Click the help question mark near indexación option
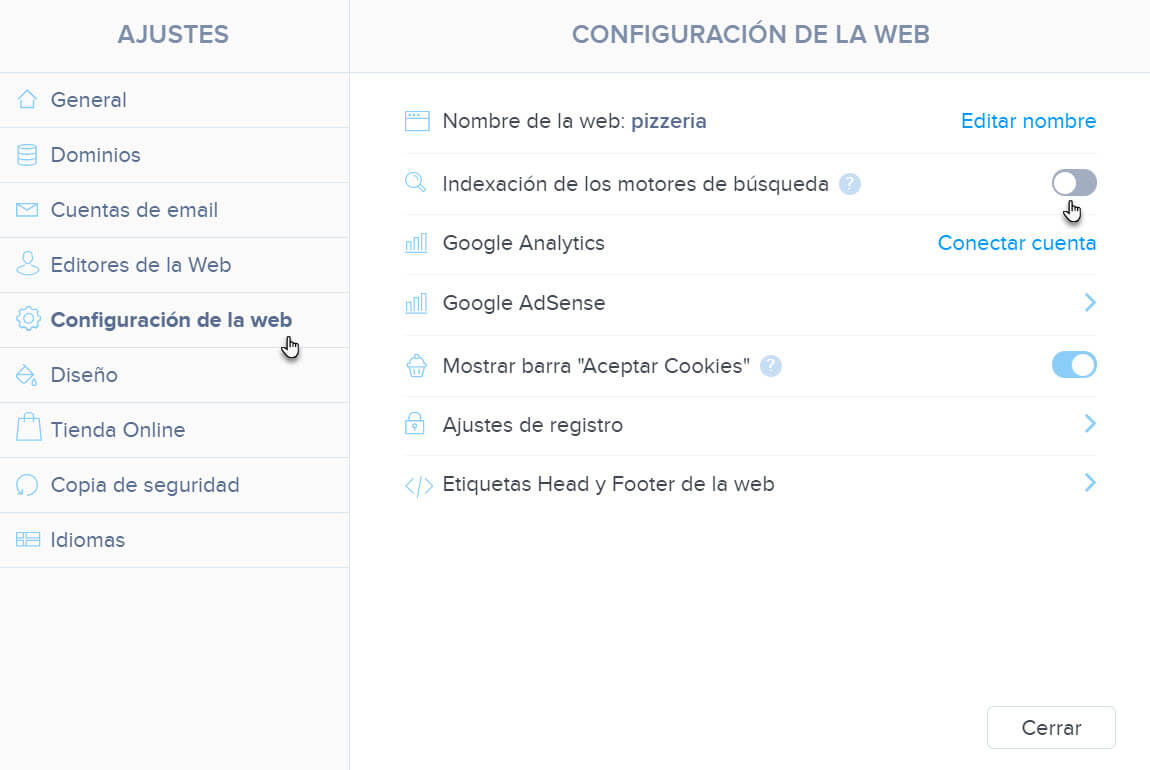The height and width of the screenshot is (770, 1150). click(850, 183)
